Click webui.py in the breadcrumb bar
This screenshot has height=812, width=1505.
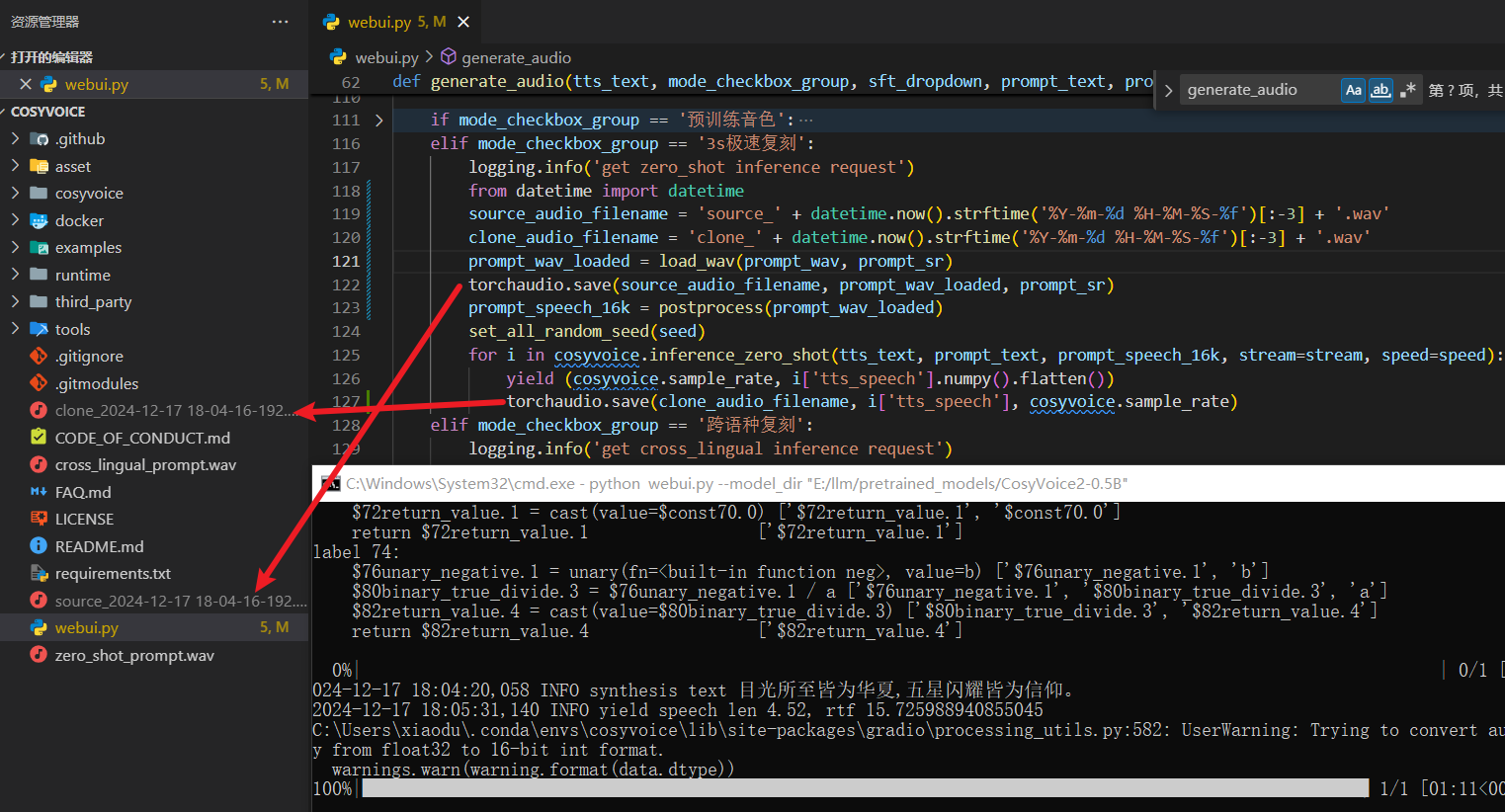(x=386, y=57)
